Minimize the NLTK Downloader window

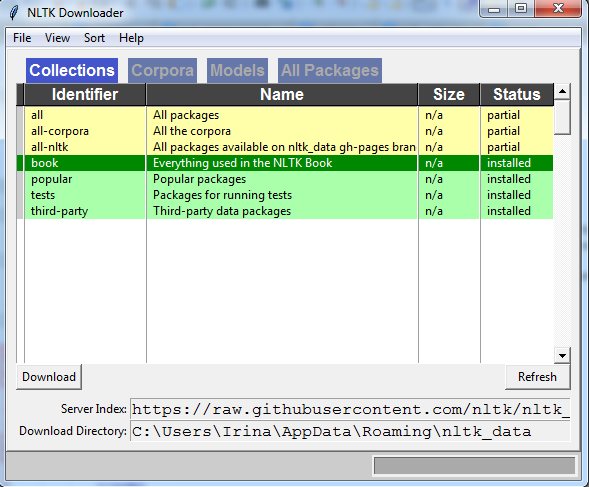point(494,9)
